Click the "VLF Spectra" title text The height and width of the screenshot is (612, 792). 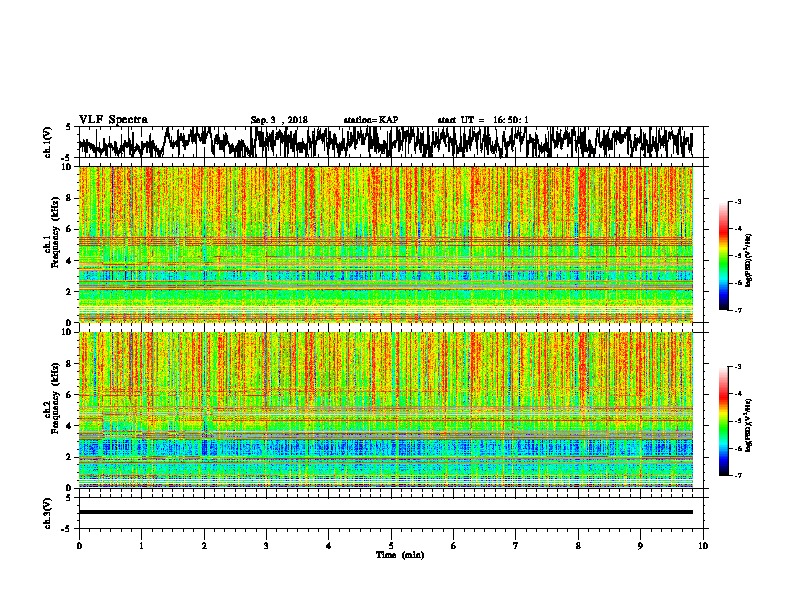[113, 120]
